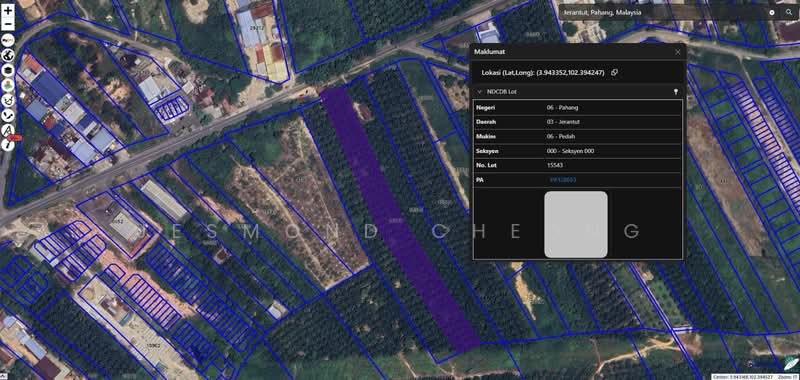Click the Negeri value '06 - Pahang'
Screen dimensions: 800x380
(562, 108)
